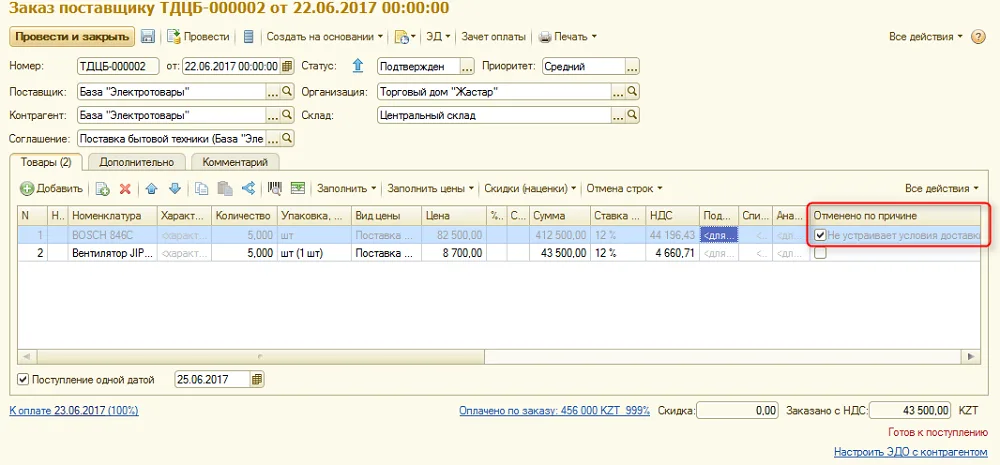This screenshot has width=1000, height=465.
Task: Click Заказано с НДС amount field
Action: coord(911,411)
